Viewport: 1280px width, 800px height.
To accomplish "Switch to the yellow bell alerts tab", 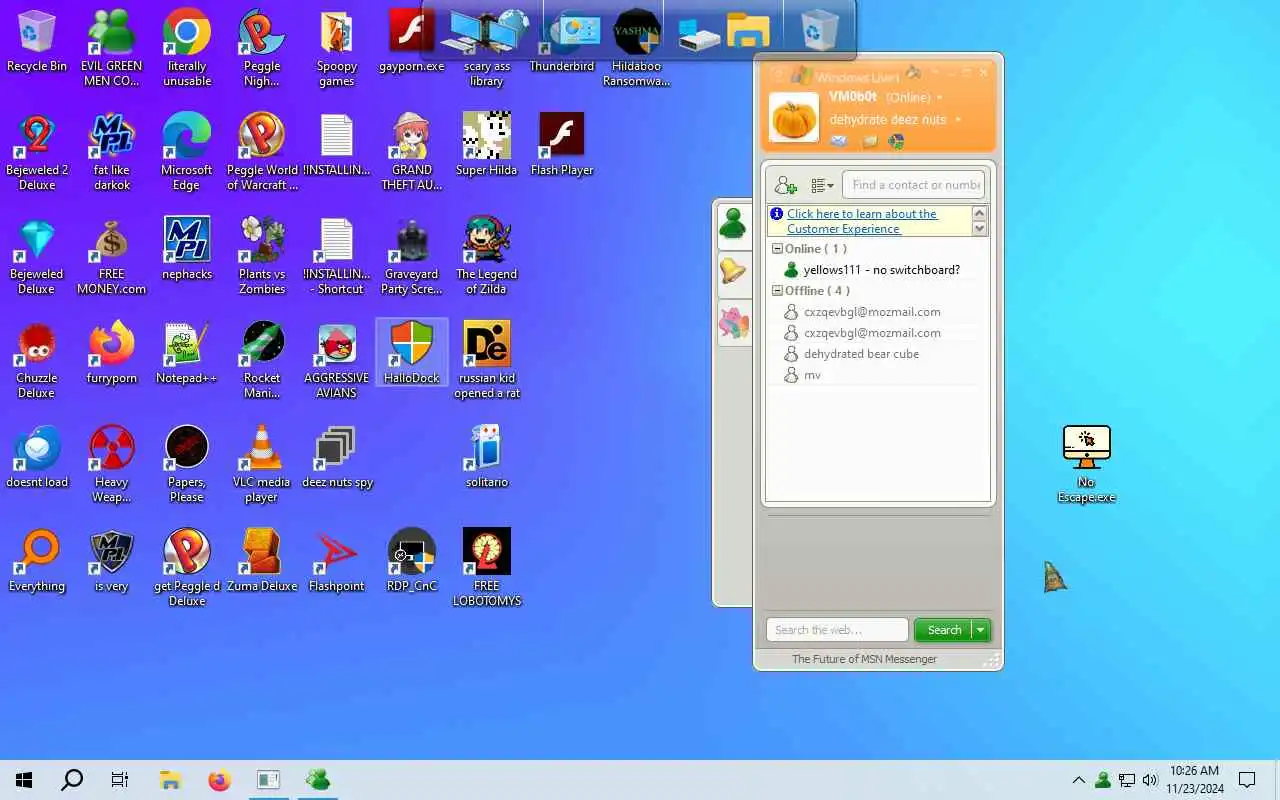I will [x=733, y=272].
